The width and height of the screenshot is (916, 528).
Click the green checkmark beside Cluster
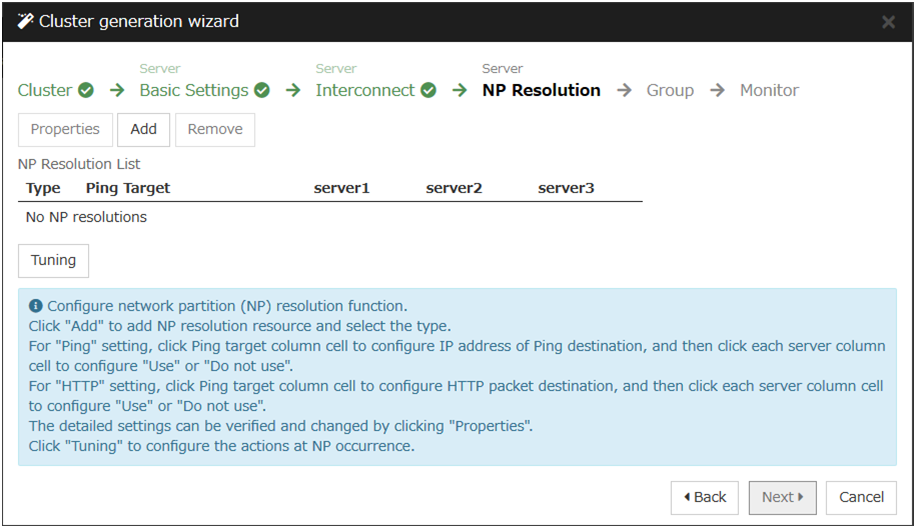pos(86,90)
